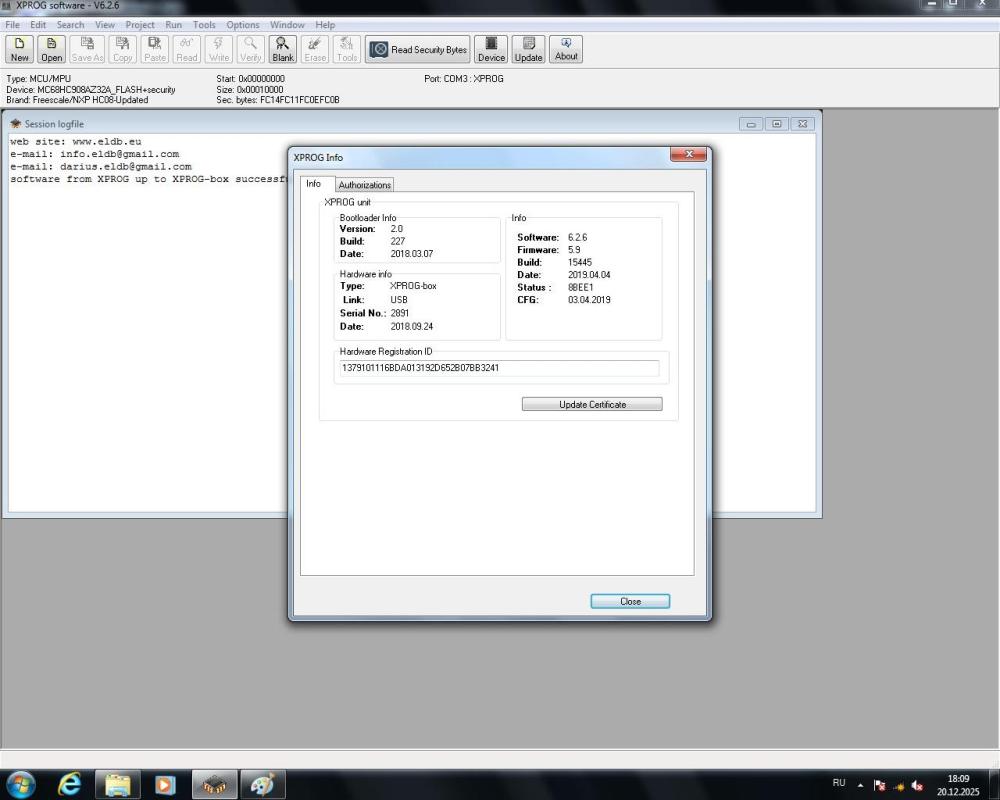
Task: Click the Copy toolbar icon
Action: tap(122, 49)
